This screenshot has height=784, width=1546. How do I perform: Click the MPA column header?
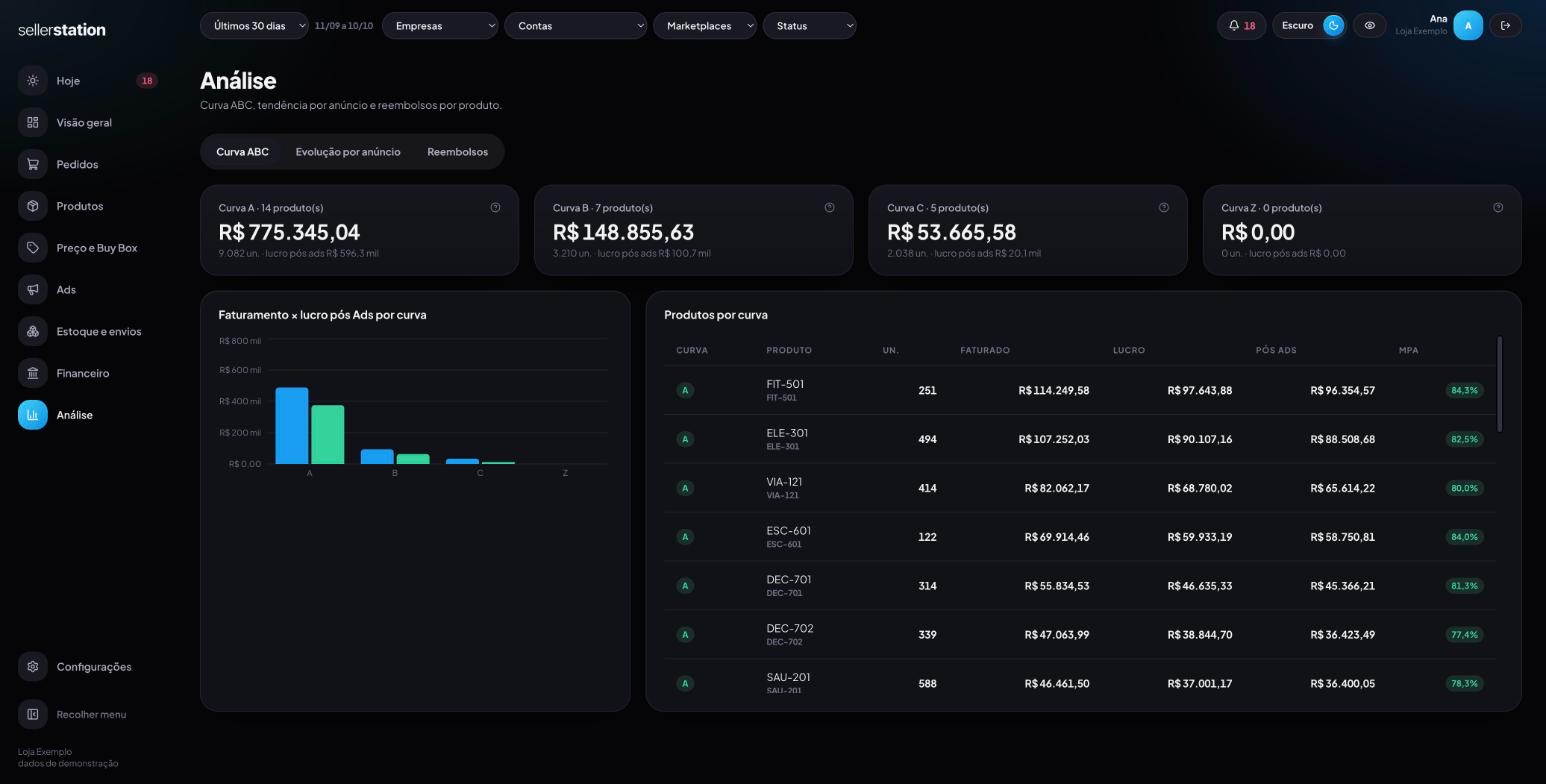[1409, 350]
